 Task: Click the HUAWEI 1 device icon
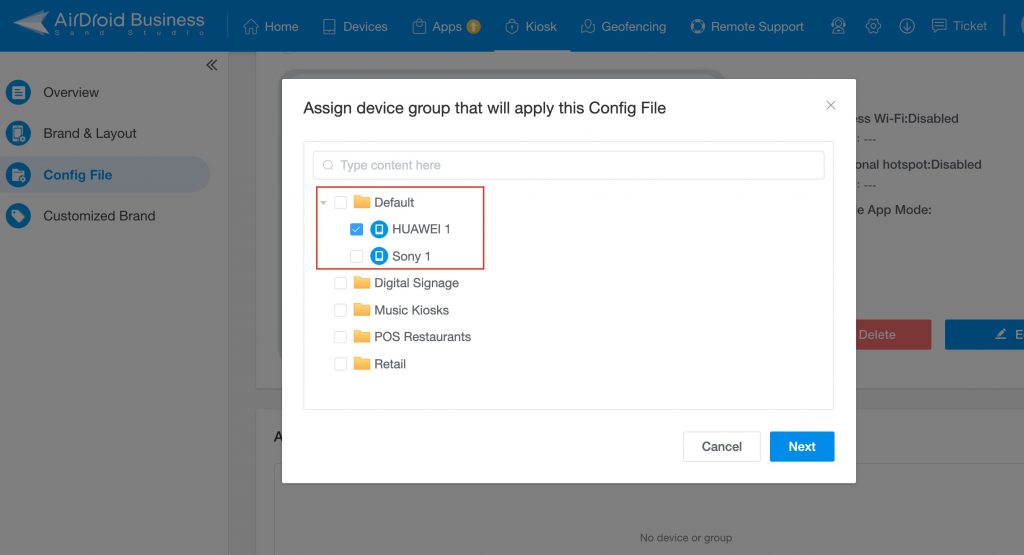click(379, 229)
